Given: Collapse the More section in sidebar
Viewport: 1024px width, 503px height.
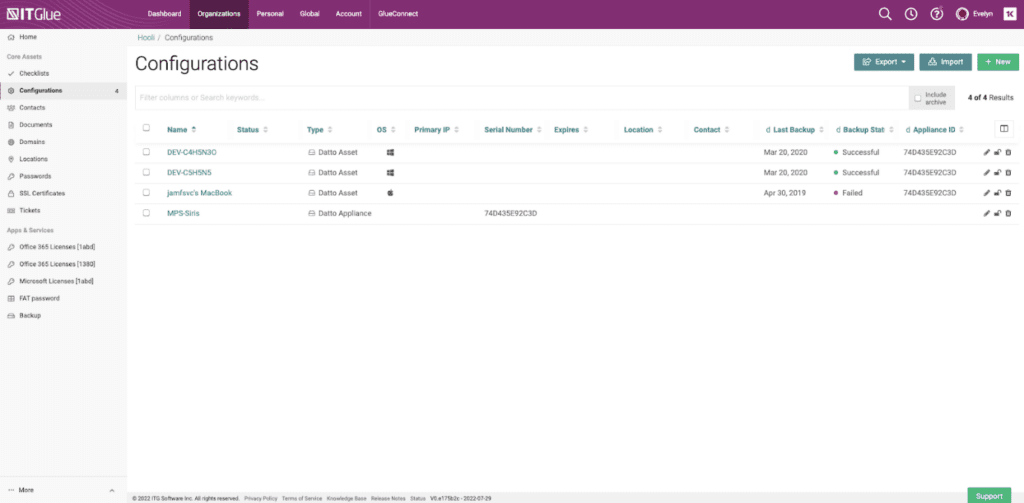Looking at the screenshot, I should [x=111, y=490].
